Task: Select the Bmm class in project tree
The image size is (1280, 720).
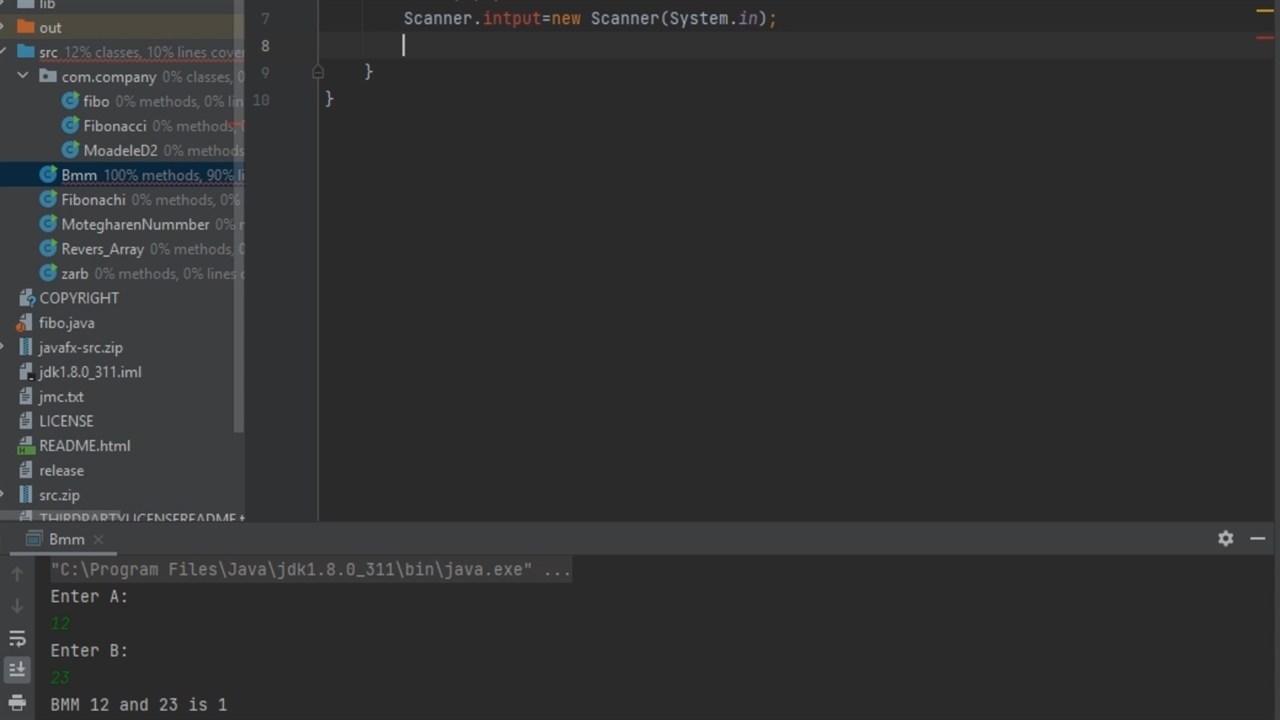Action: pos(79,175)
